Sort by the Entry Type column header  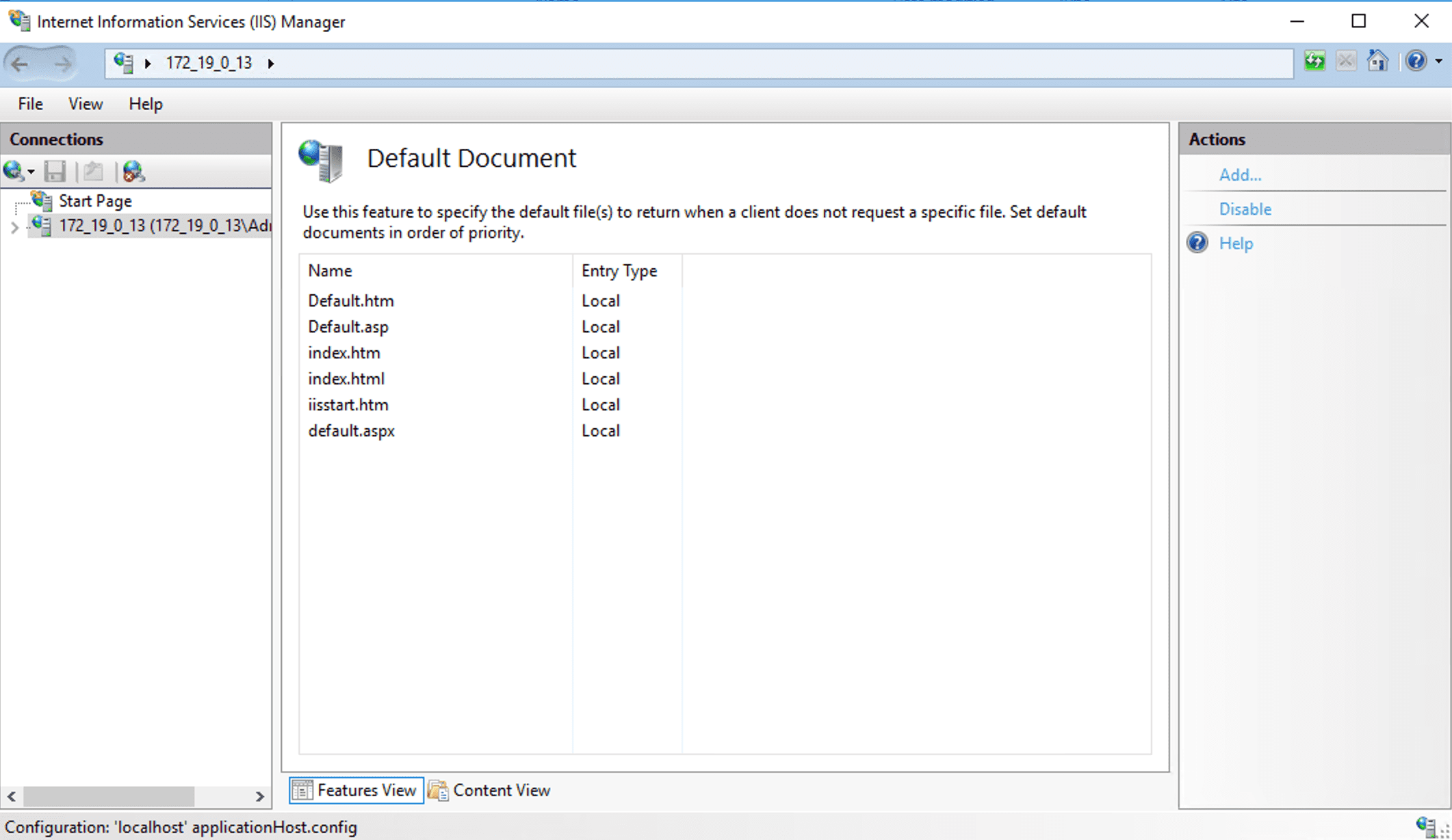[627, 271]
